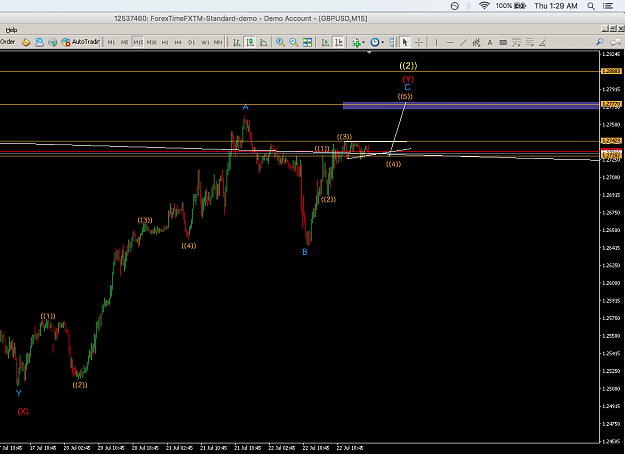The width and height of the screenshot is (625, 454).
Task: Switch chart to W1 timeframe
Action: pos(205,42)
